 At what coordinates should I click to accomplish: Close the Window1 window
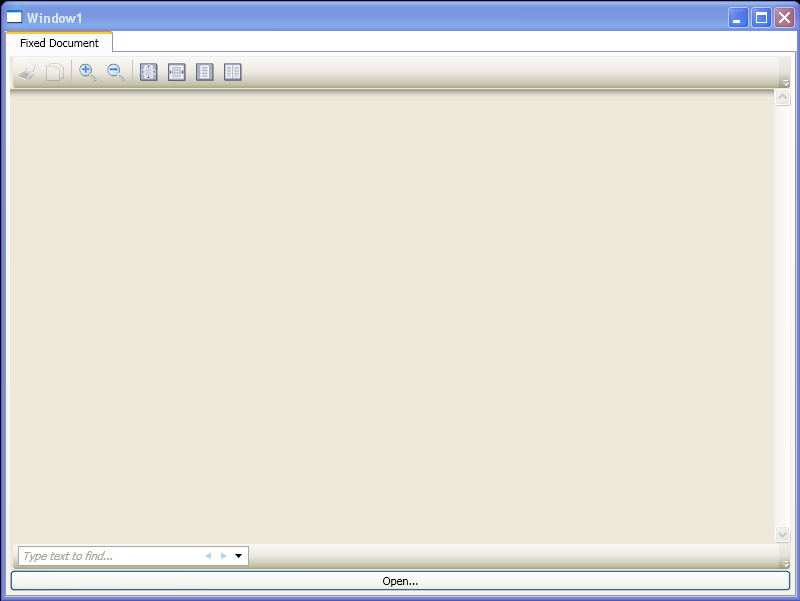tap(784, 18)
